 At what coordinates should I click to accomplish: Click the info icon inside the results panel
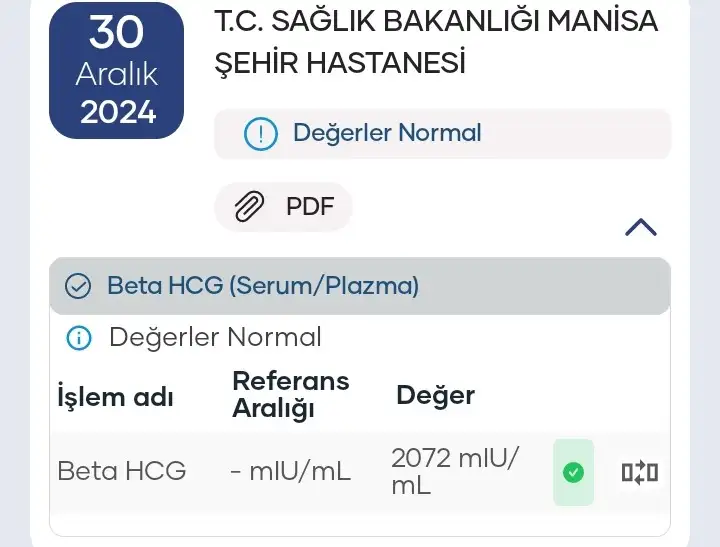point(78,338)
